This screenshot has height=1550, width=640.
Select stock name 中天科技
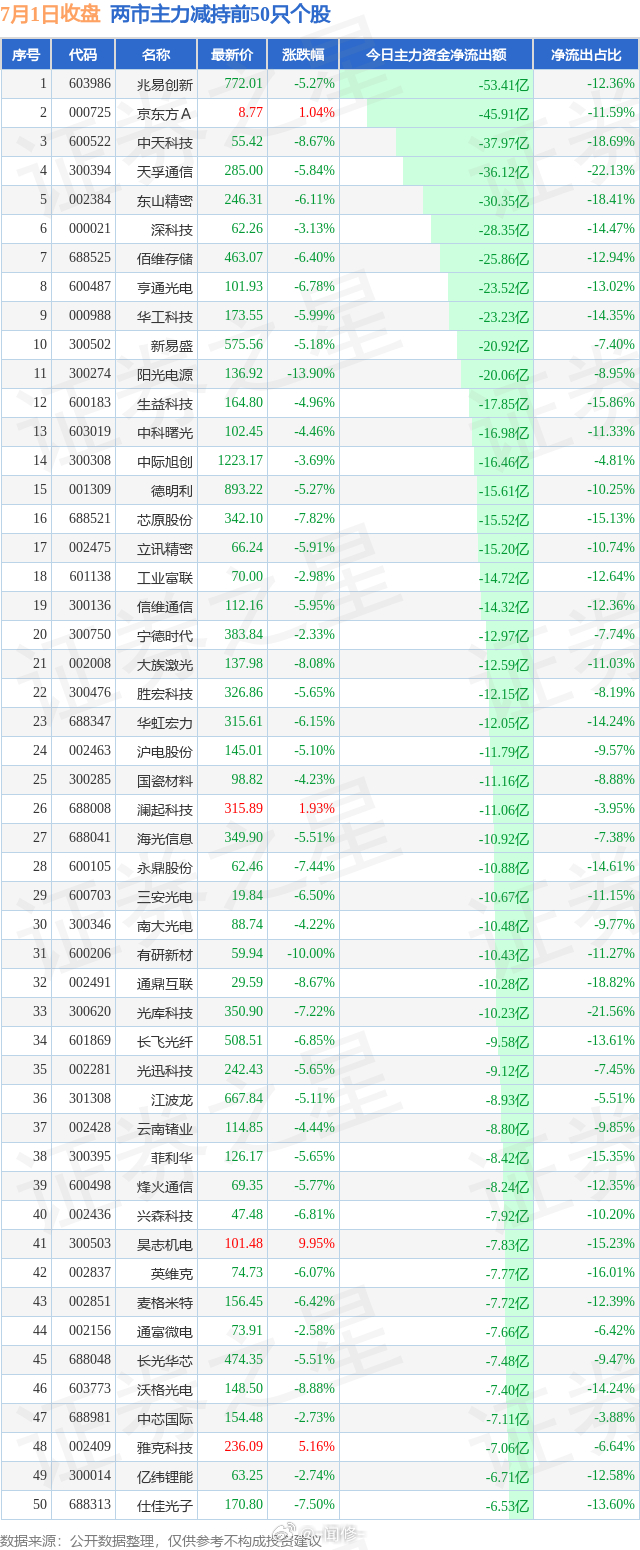pyautogui.click(x=165, y=142)
